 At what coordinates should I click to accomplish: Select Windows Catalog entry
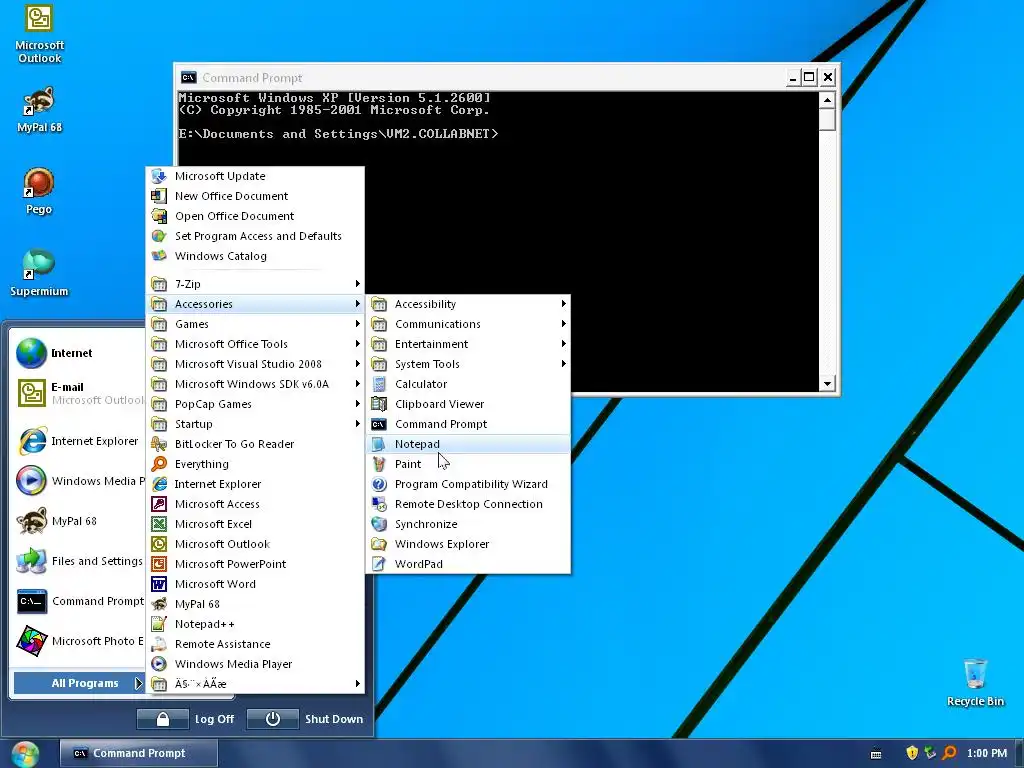click(x=255, y=256)
